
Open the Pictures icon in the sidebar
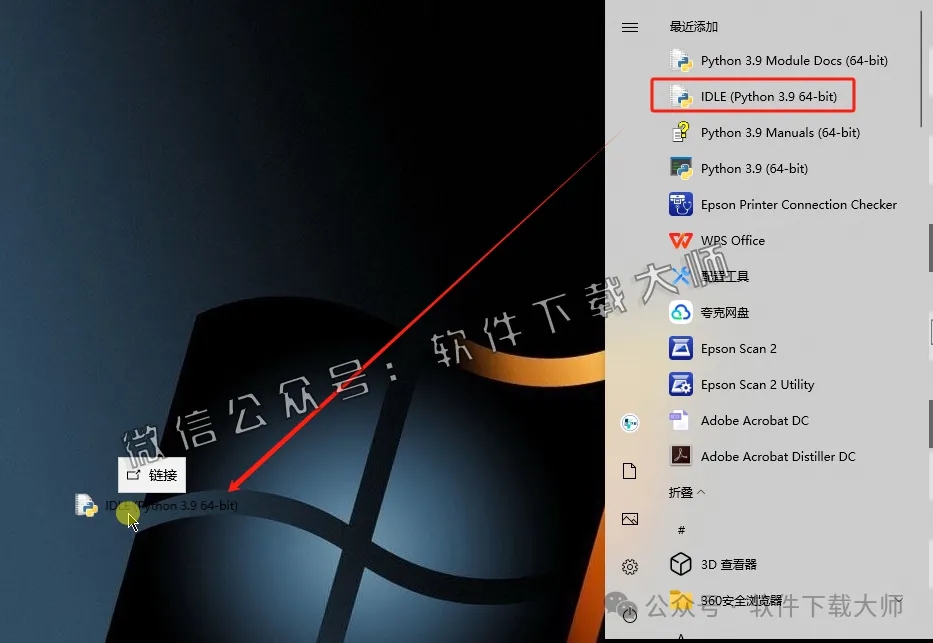629,519
